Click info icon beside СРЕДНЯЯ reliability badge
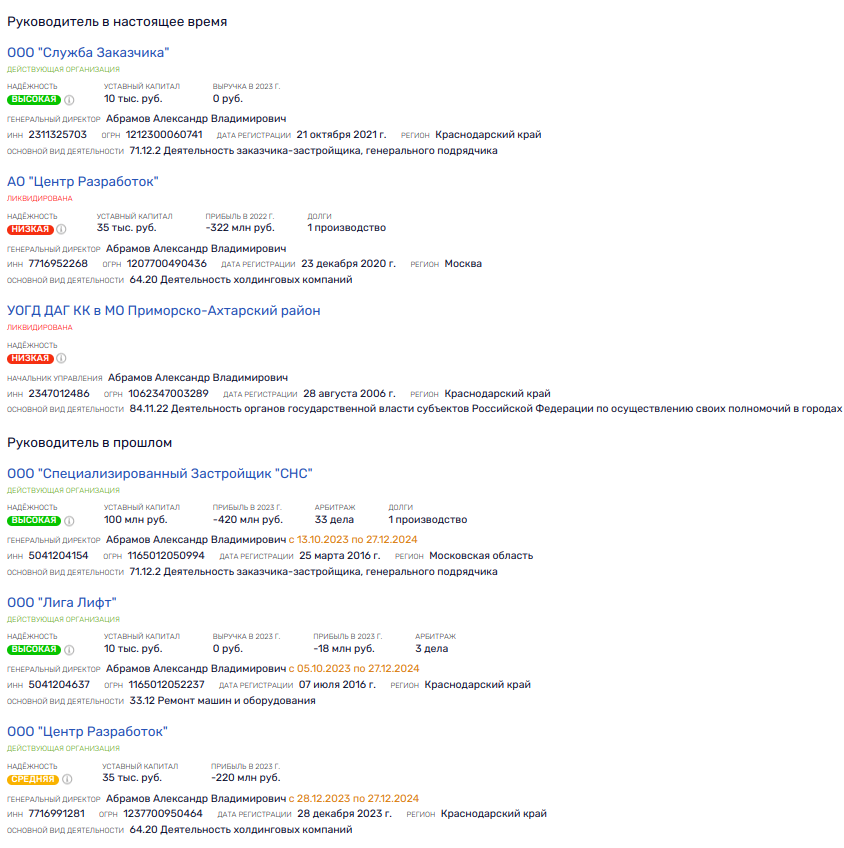Image resolution: width=844 pixels, height=848 pixels. tap(67, 779)
